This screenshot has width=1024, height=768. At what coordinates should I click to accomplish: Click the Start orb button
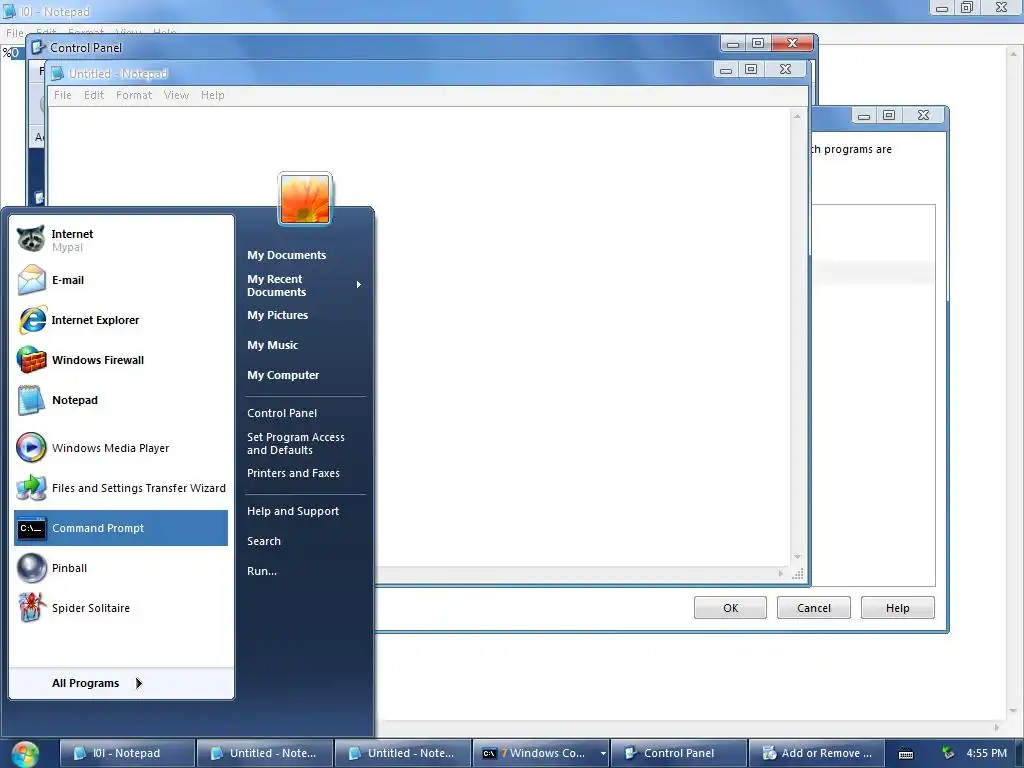pos(25,754)
